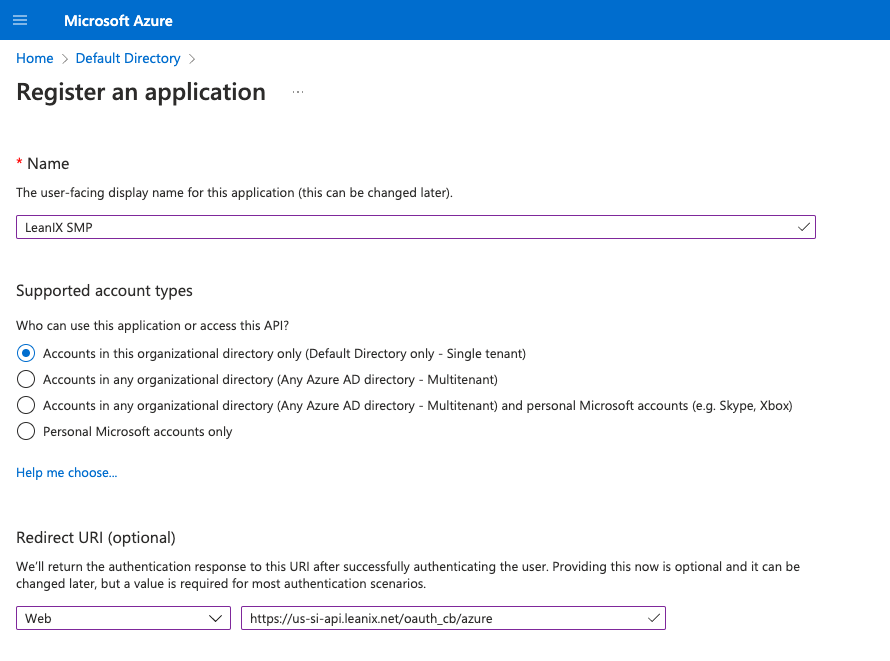The width and height of the screenshot is (890, 661).
Task: Click the checkmark in the Redirect URI field
Action: point(654,618)
